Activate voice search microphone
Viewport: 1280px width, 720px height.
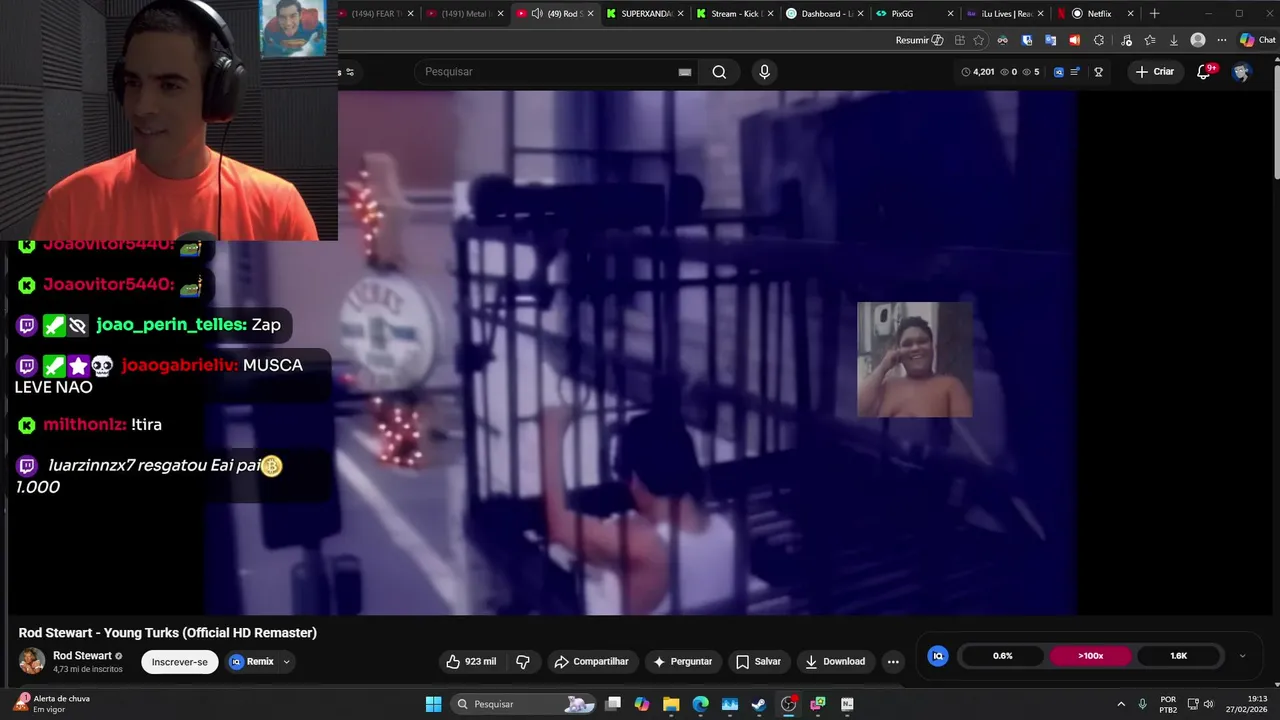765,72
